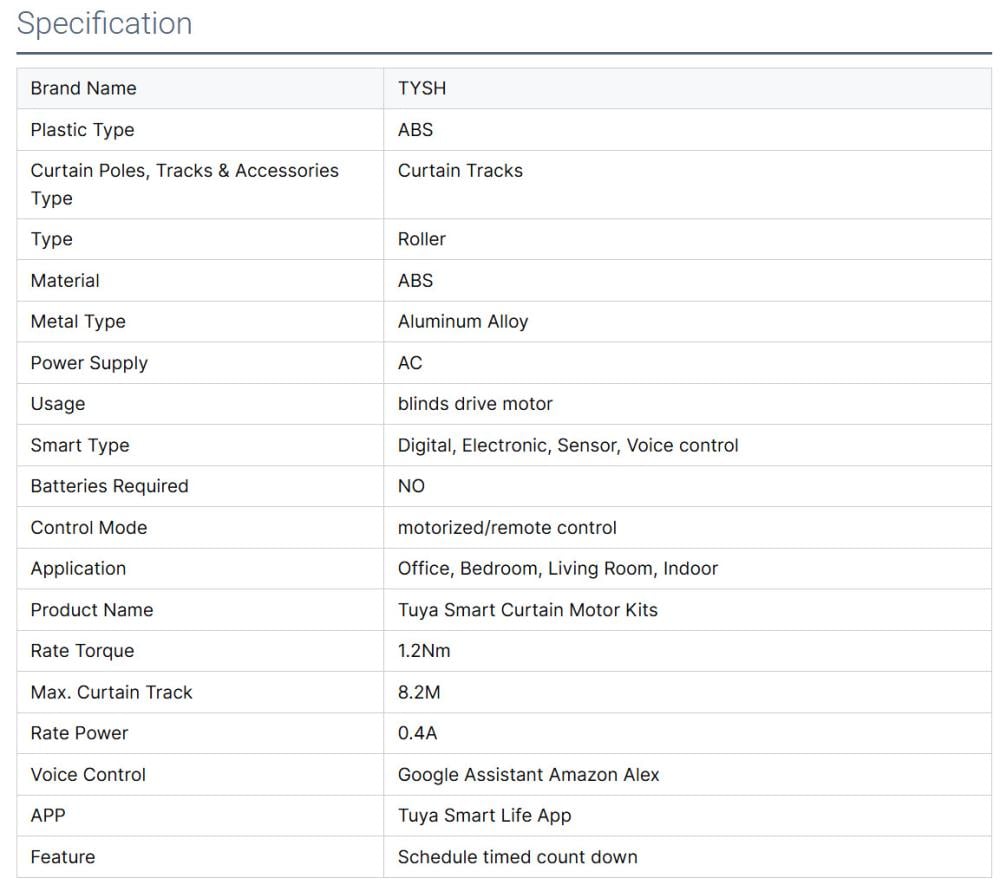
Task: Click the Roller type value
Action: (421, 239)
